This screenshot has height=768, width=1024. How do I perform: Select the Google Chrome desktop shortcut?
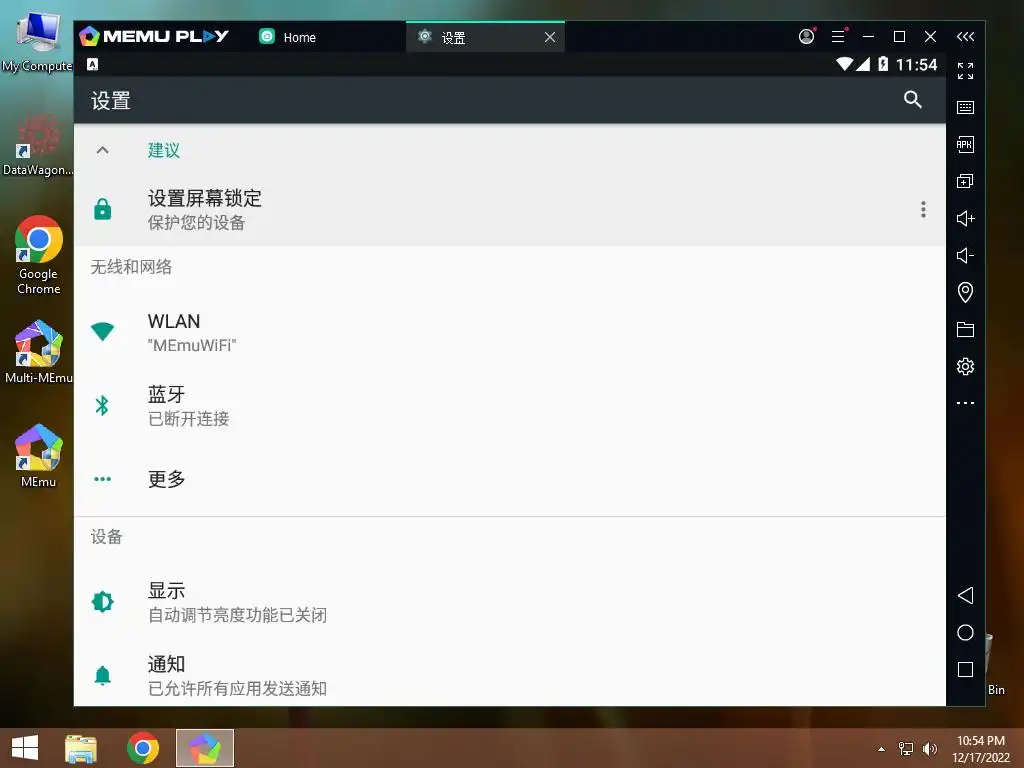39,256
